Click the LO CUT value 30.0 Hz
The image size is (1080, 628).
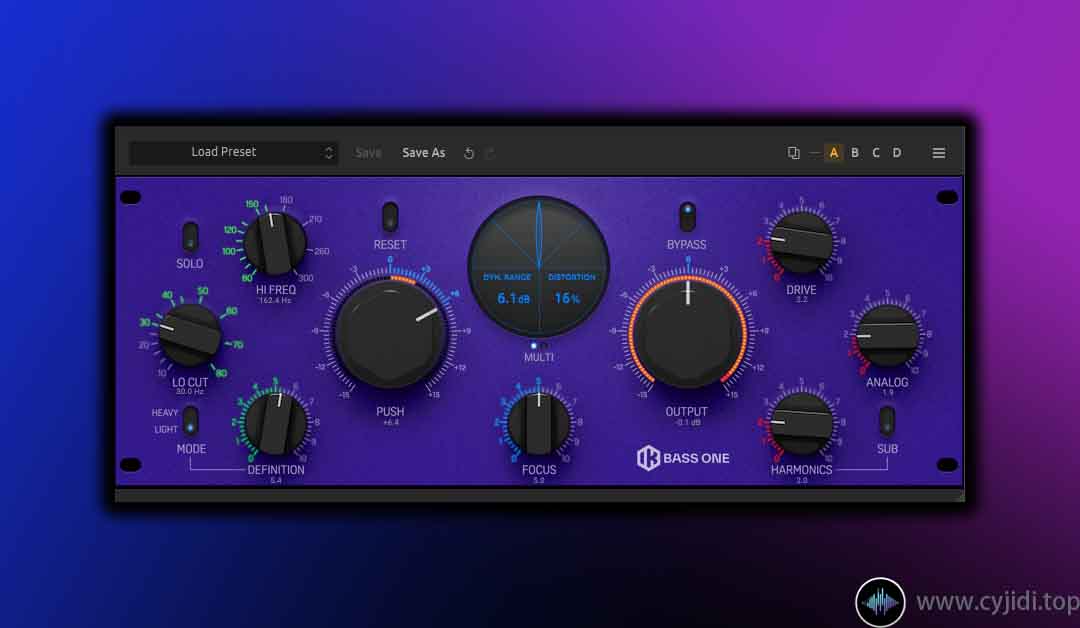(x=190, y=392)
